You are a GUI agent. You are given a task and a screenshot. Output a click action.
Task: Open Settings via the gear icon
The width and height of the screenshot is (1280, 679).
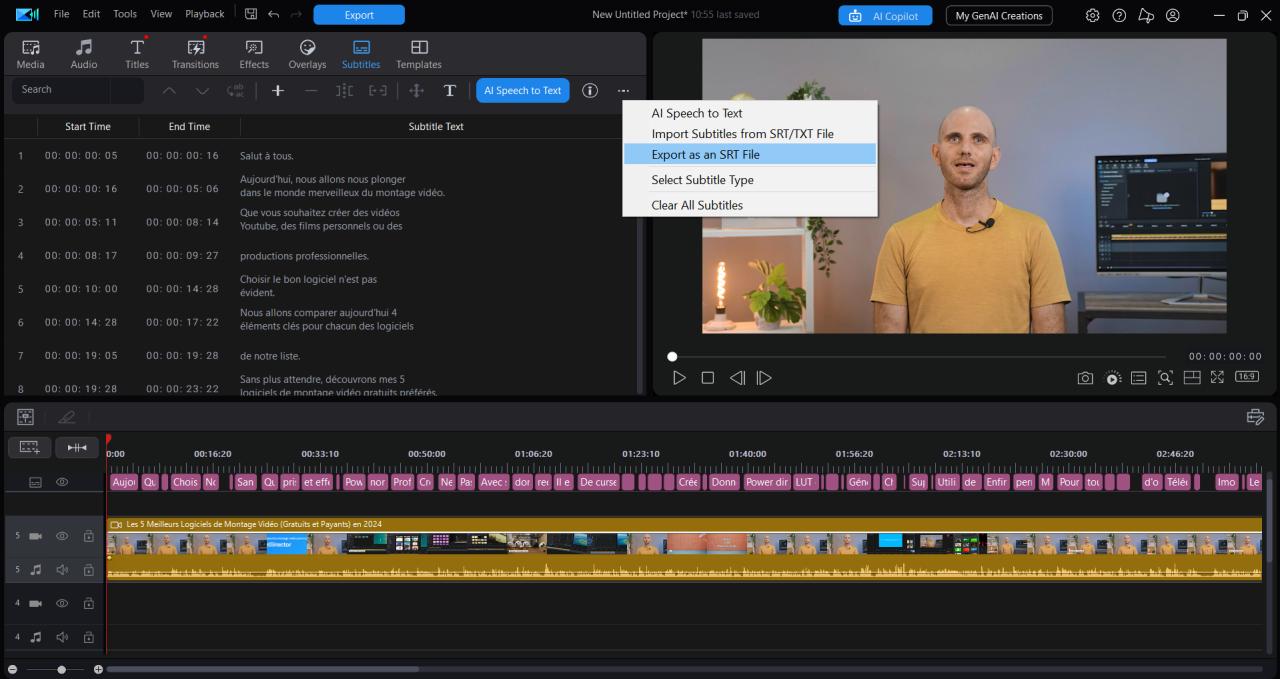tap(1092, 15)
